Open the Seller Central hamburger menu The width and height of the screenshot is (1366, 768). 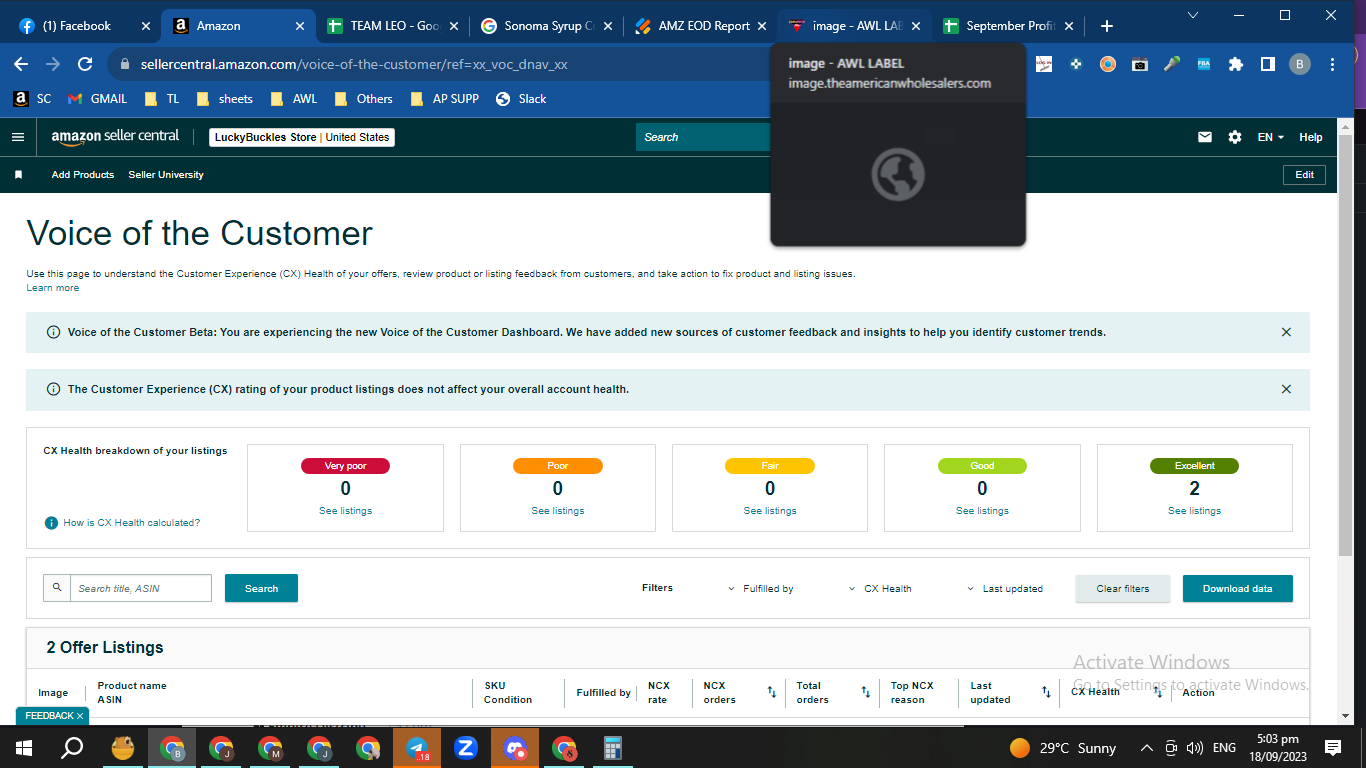coord(18,137)
